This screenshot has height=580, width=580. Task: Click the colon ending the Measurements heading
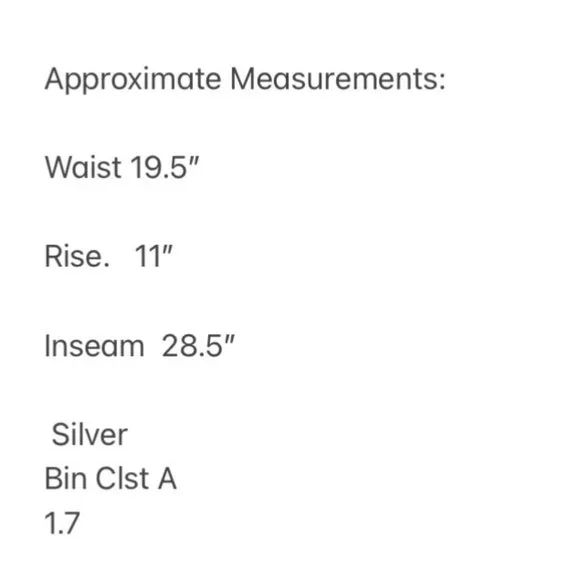442,82
